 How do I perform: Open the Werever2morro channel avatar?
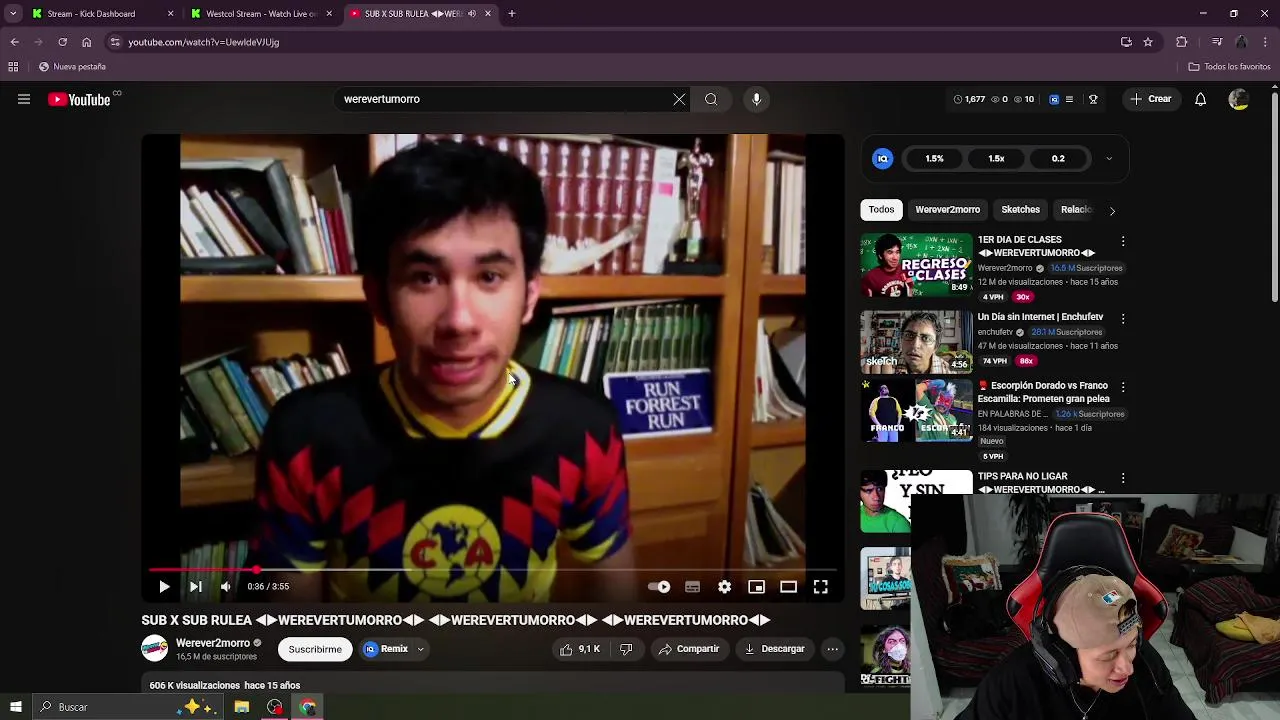pyautogui.click(x=154, y=649)
